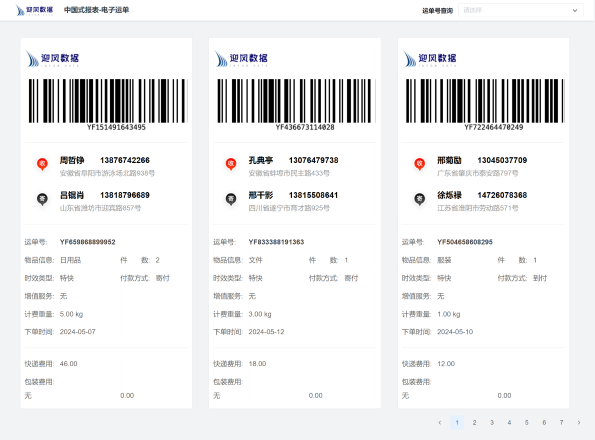The image size is (595, 440).
Task: Click the 迎风数据 logo in the header
Action: point(35,10)
